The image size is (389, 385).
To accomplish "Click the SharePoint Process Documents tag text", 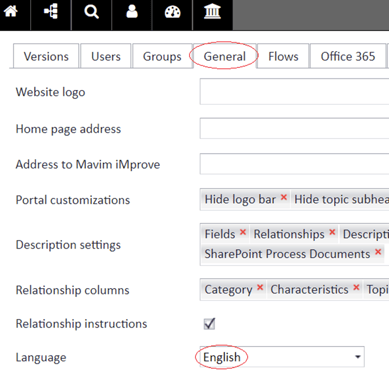I will 287,254.
